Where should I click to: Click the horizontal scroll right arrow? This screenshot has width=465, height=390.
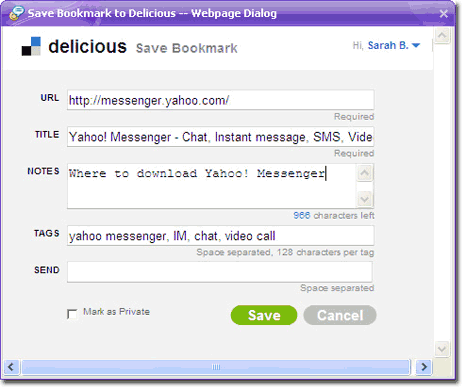point(424,367)
